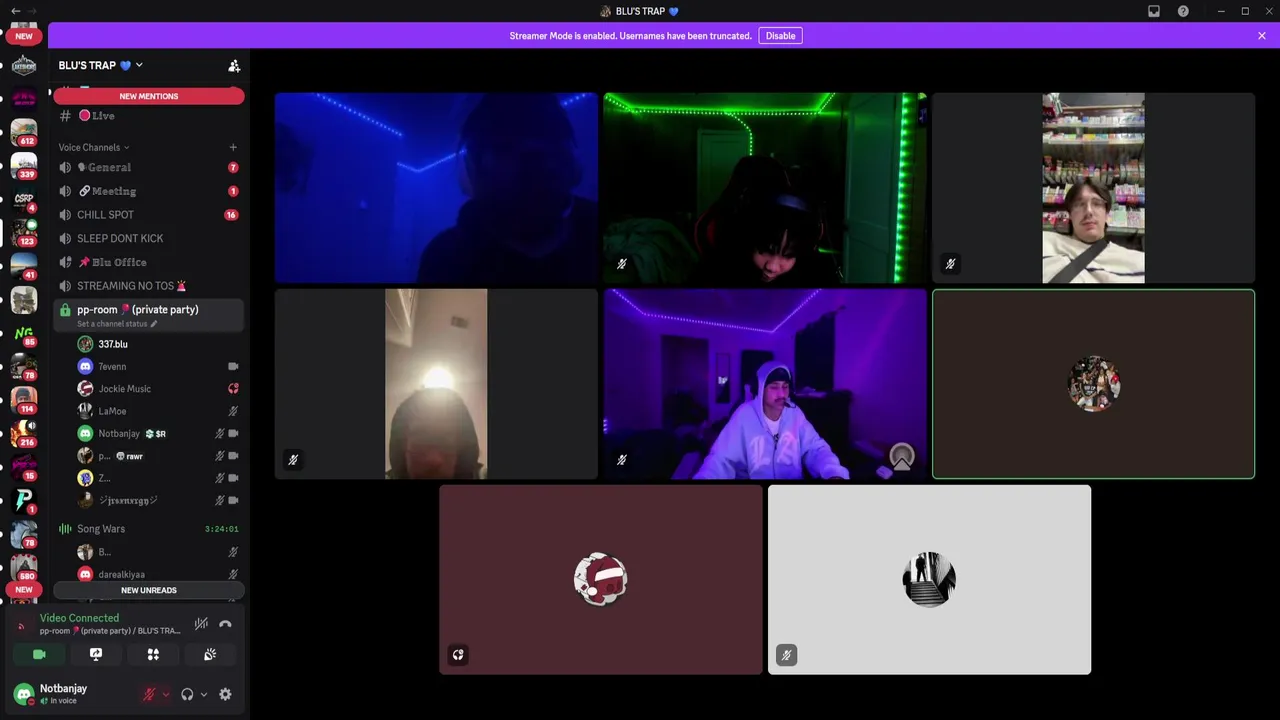Open the soundboard icon
The height and width of the screenshot is (720, 1280).
[x=210, y=654]
